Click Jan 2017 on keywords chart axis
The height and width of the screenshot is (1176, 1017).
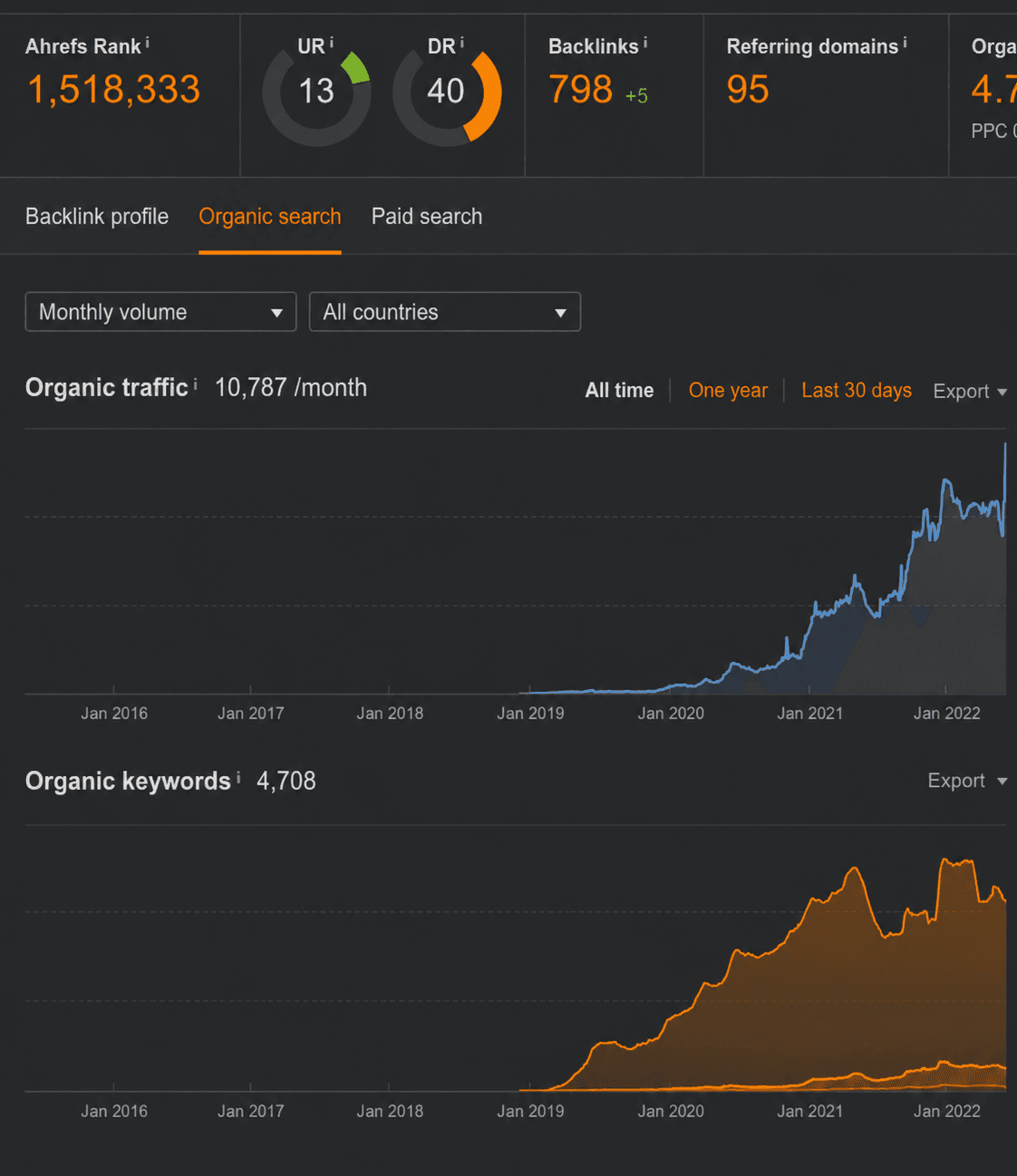coord(251,1112)
